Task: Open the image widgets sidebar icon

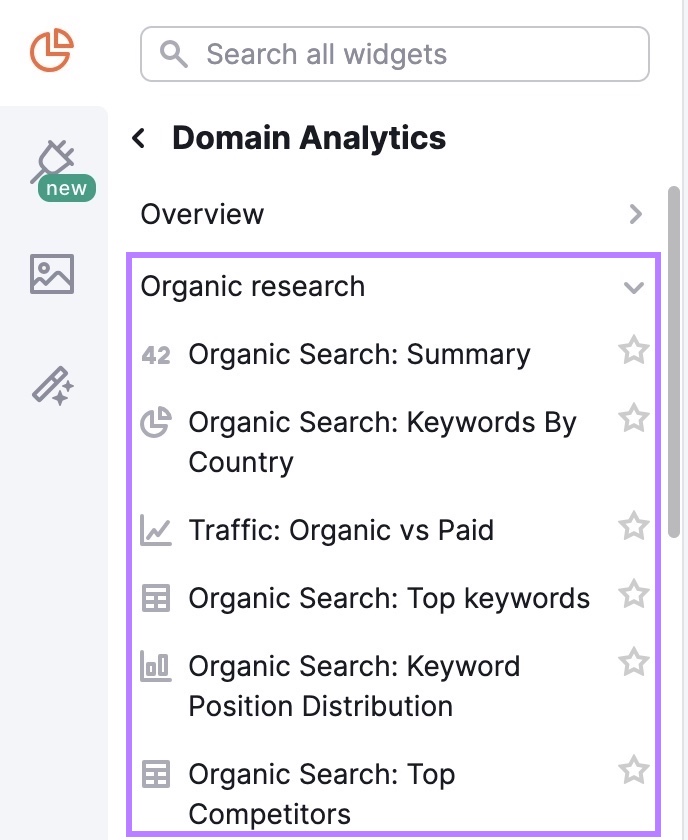Action: 52,274
